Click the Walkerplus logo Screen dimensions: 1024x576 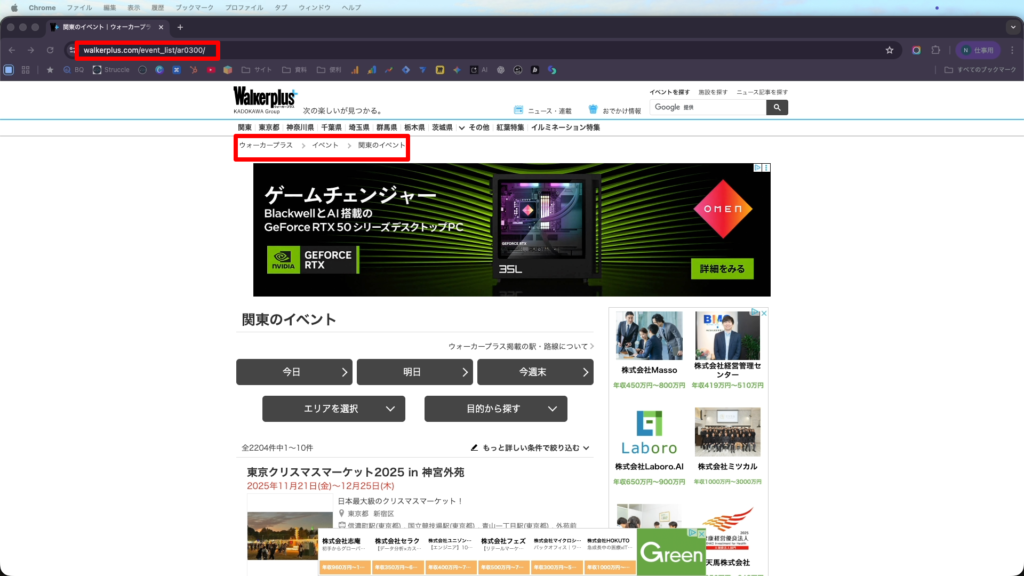pos(265,97)
